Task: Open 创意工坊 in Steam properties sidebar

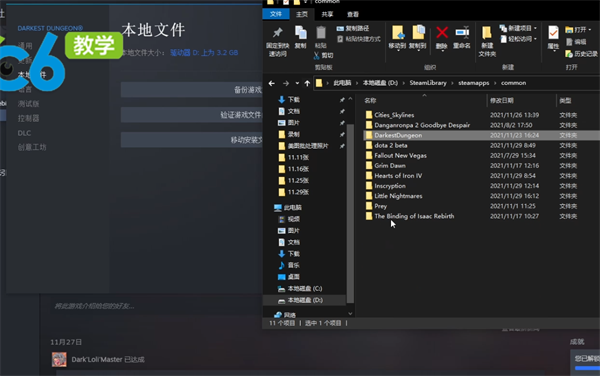Action: point(32,147)
